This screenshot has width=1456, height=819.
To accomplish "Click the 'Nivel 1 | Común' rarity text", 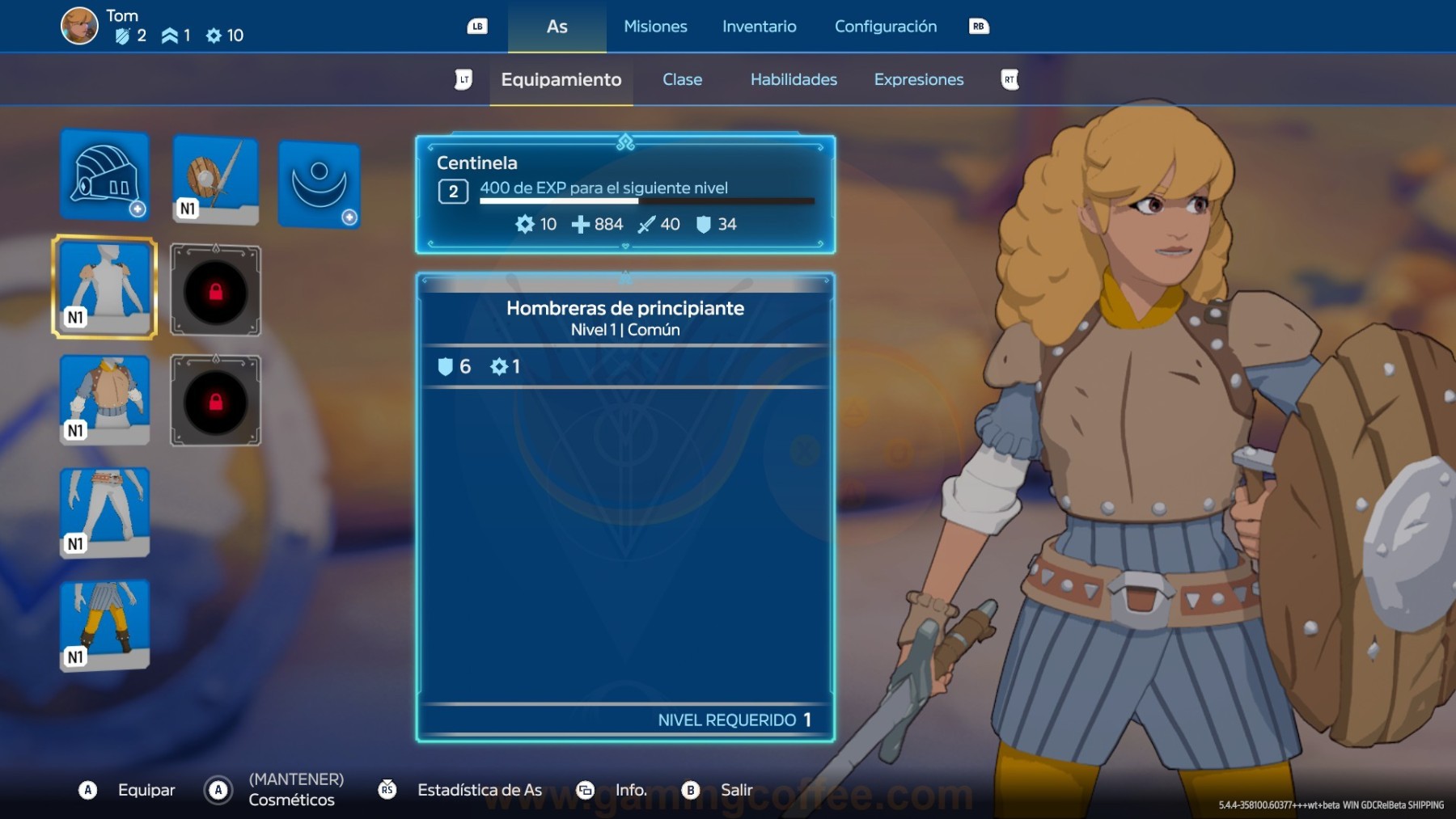I will pos(625,330).
